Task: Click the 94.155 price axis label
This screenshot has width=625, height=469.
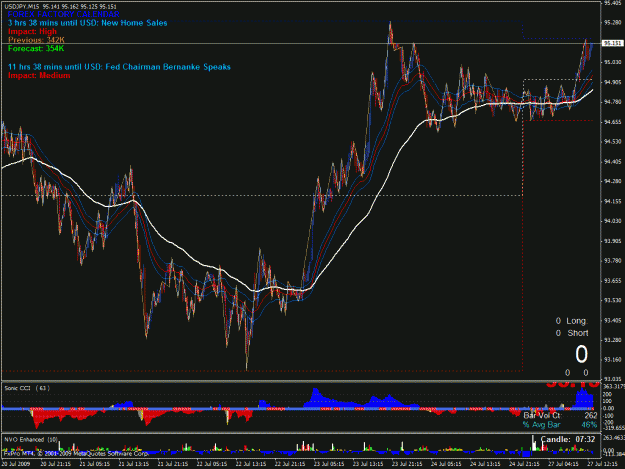Action: click(613, 201)
